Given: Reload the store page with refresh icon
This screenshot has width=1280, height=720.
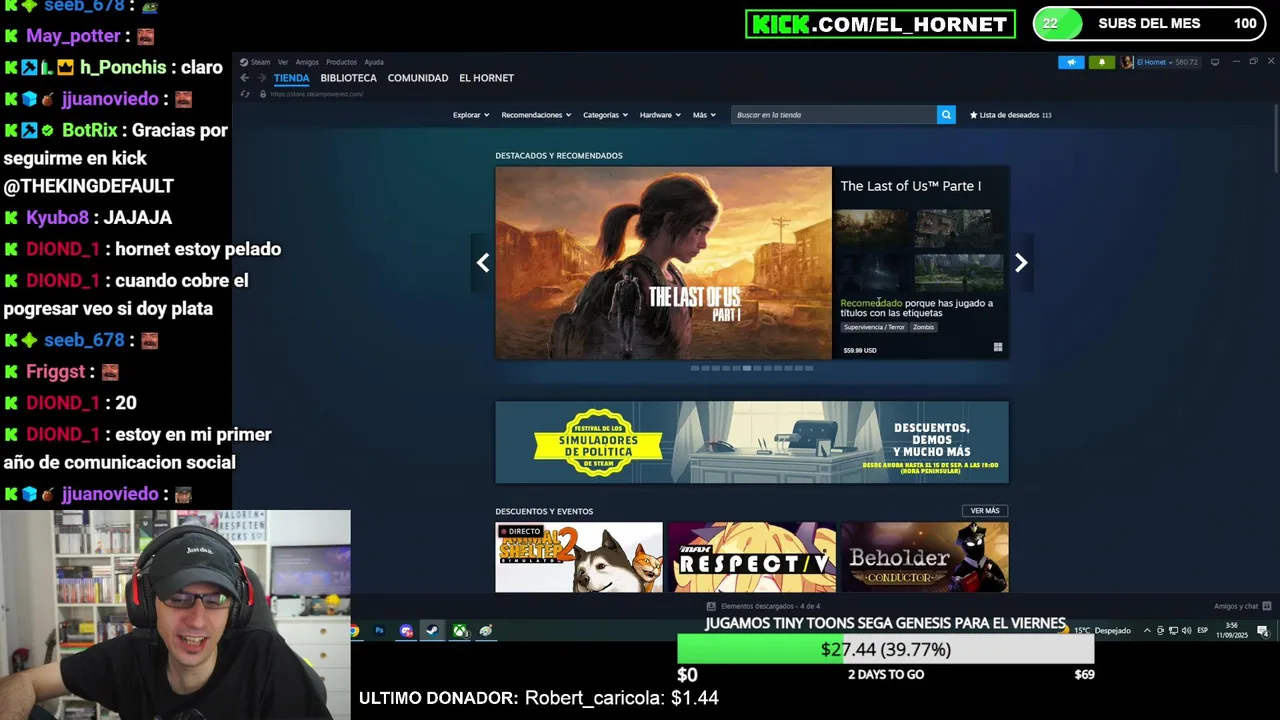Looking at the screenshot, I should point(245,94).
